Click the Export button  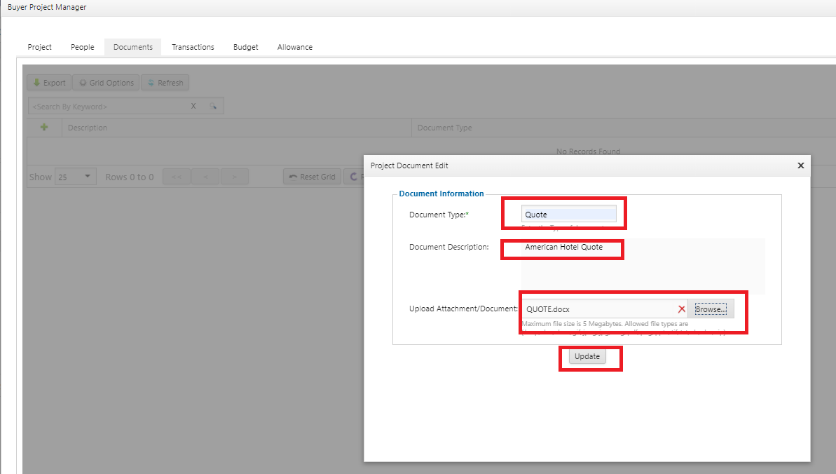coord(49,83)
